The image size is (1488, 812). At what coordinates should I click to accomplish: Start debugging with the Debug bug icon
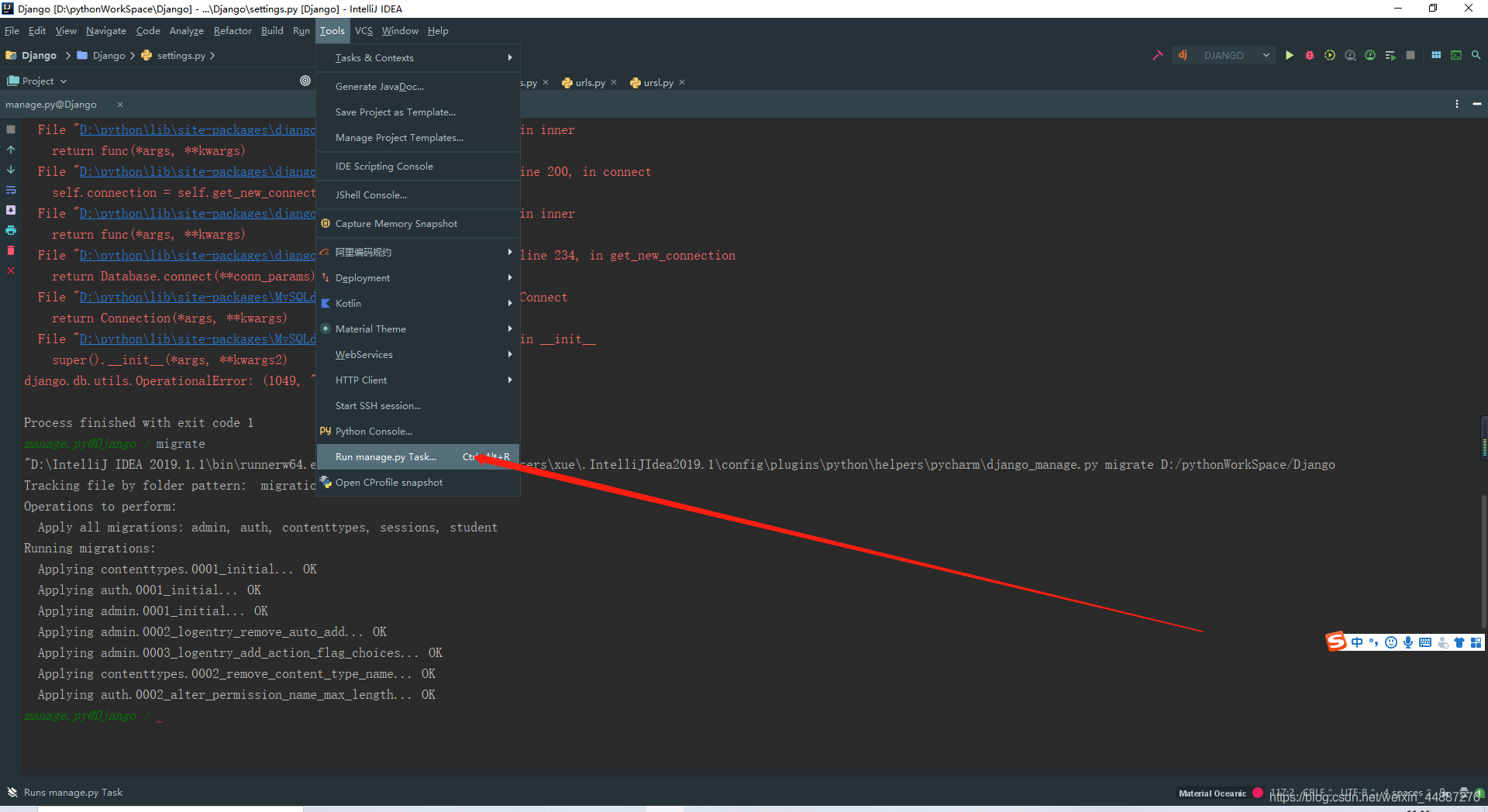(x=1310, y=55)
